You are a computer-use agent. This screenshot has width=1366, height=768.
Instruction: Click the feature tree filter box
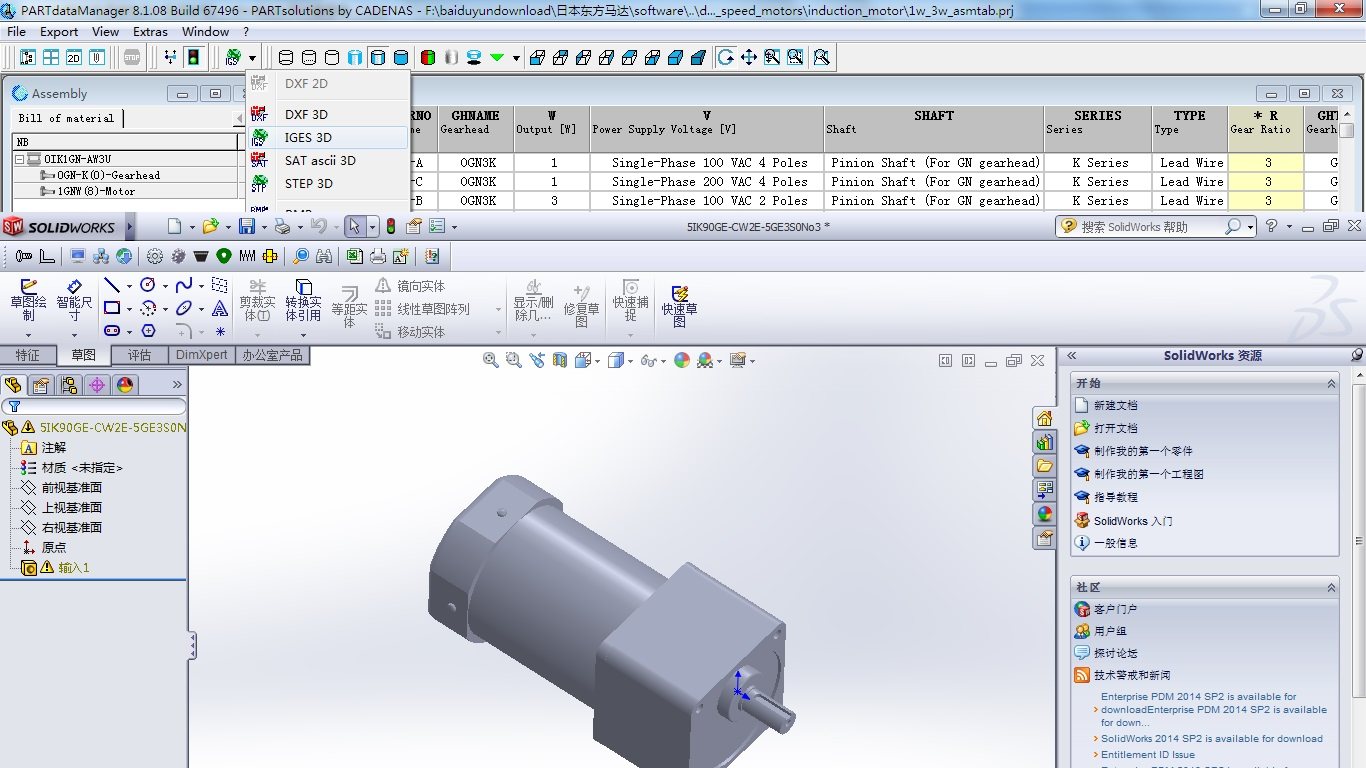(x=94, y=406)
